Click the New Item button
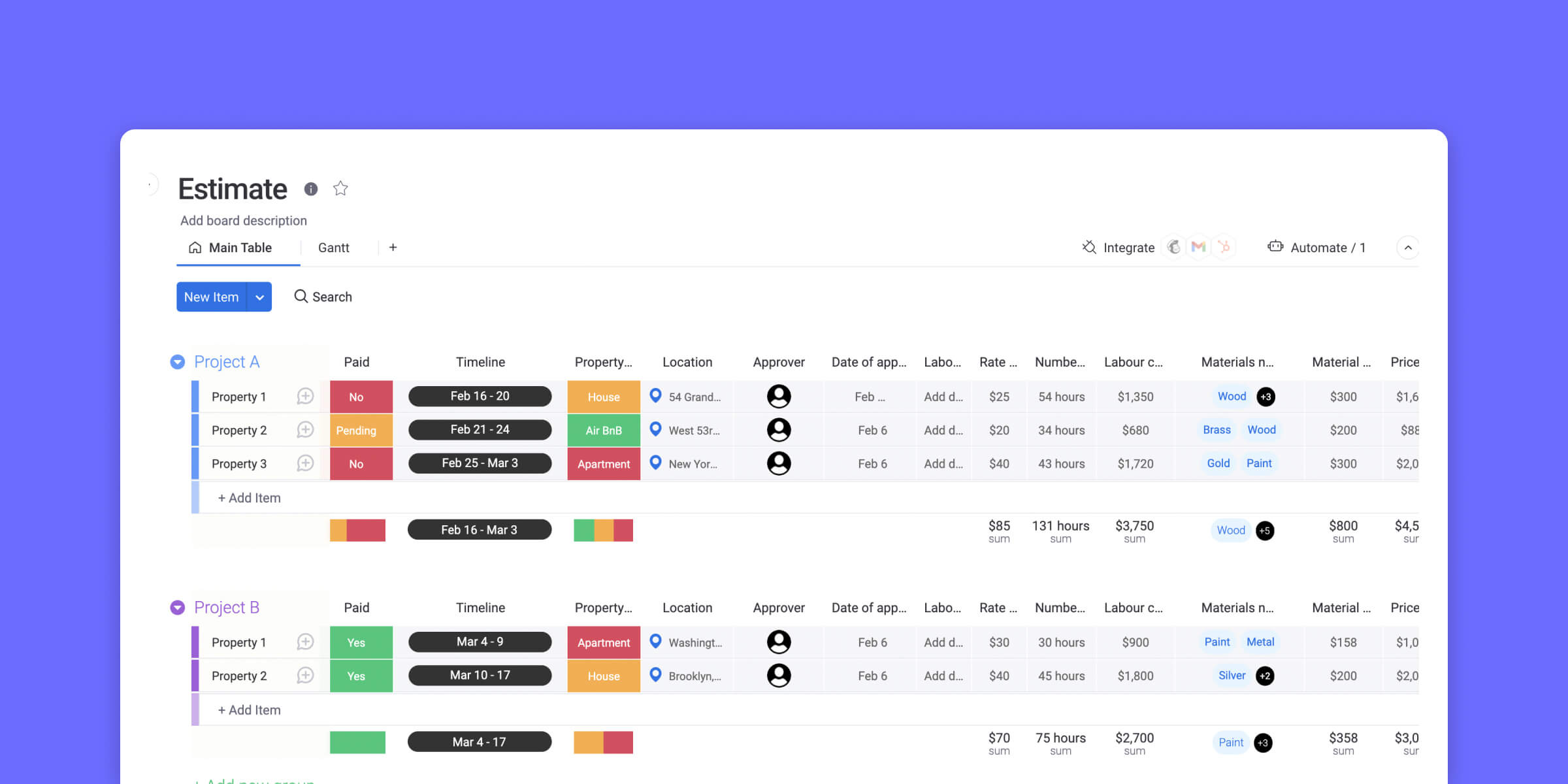 (212, 297)
